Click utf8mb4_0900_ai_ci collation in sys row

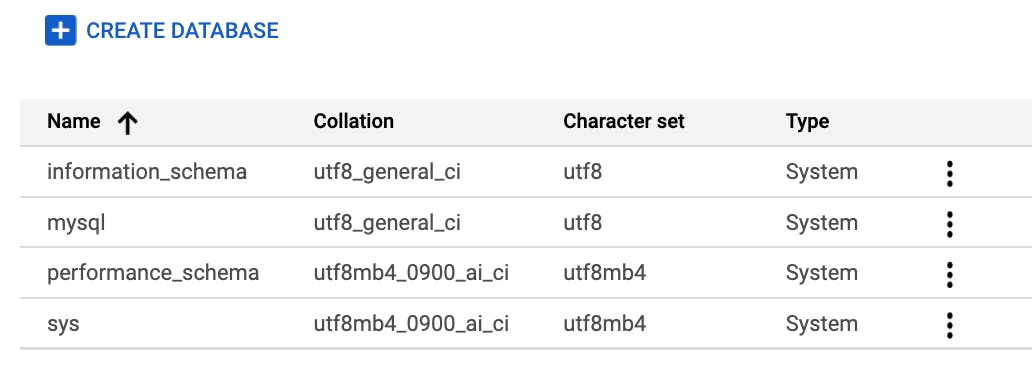(411, 324)
